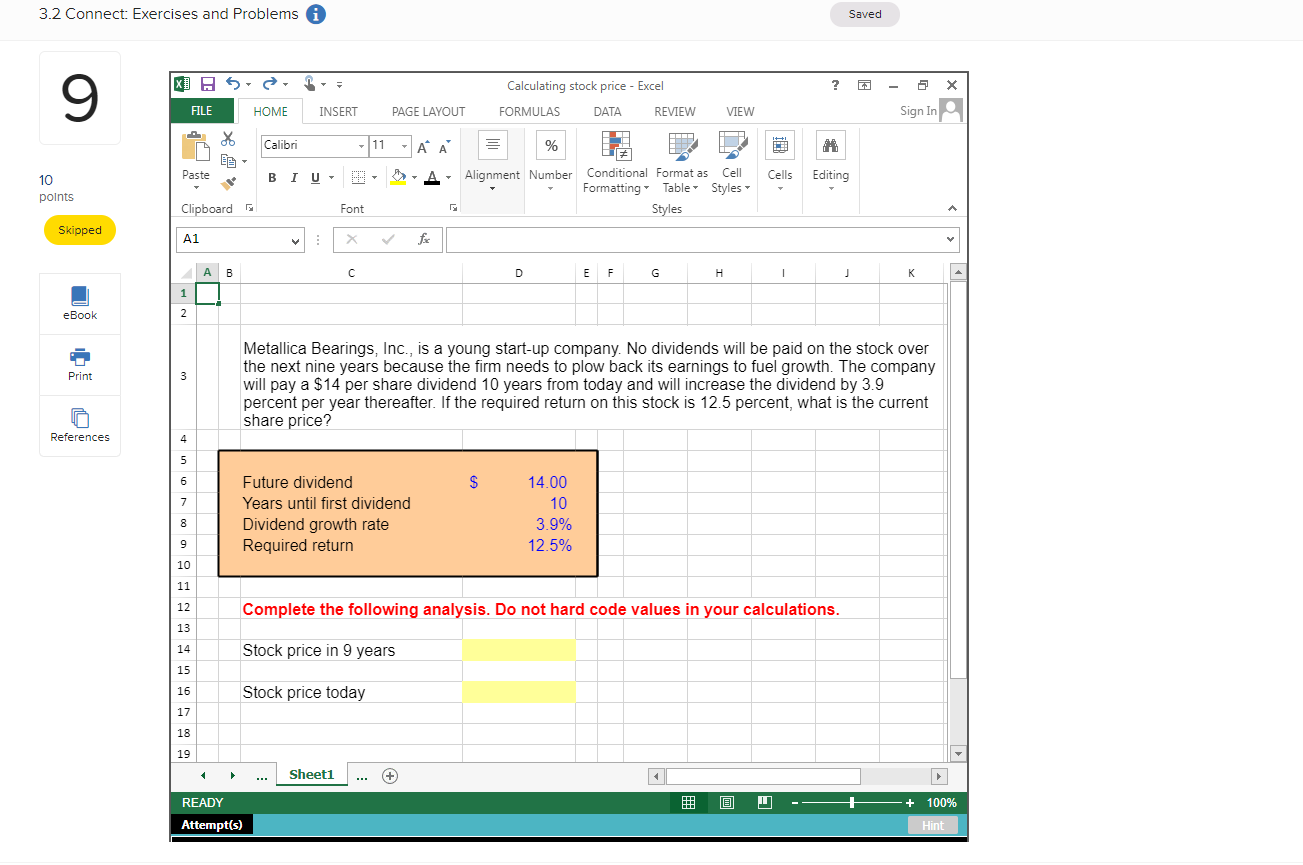Viewport: 1303px width, 865px height.
Task: Click the info icon beside Exercises and Problems
Action: [x=315, y=14]
